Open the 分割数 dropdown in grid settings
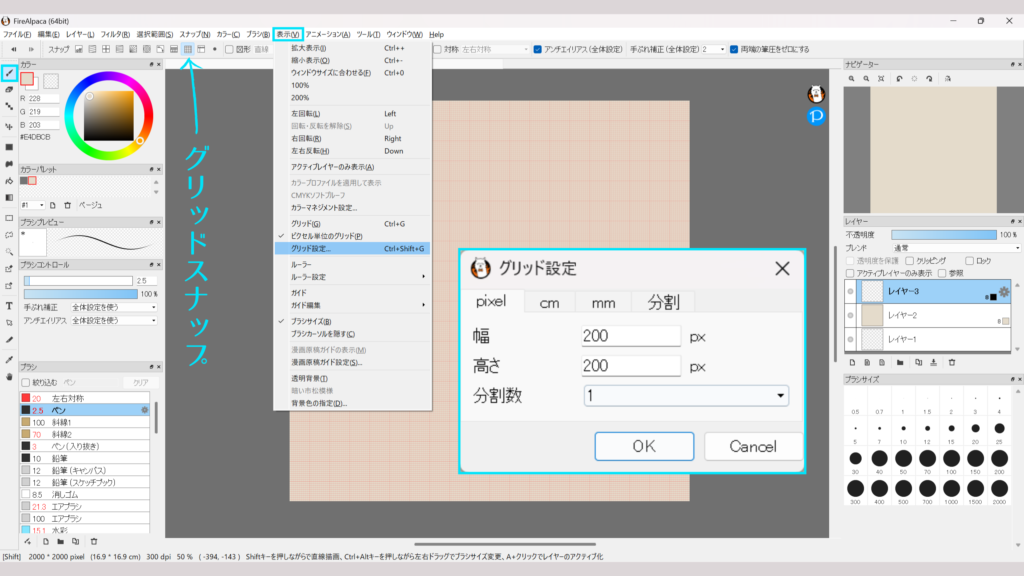The height and width of the screenshot is (576, 1024). [x=686, y=396]
